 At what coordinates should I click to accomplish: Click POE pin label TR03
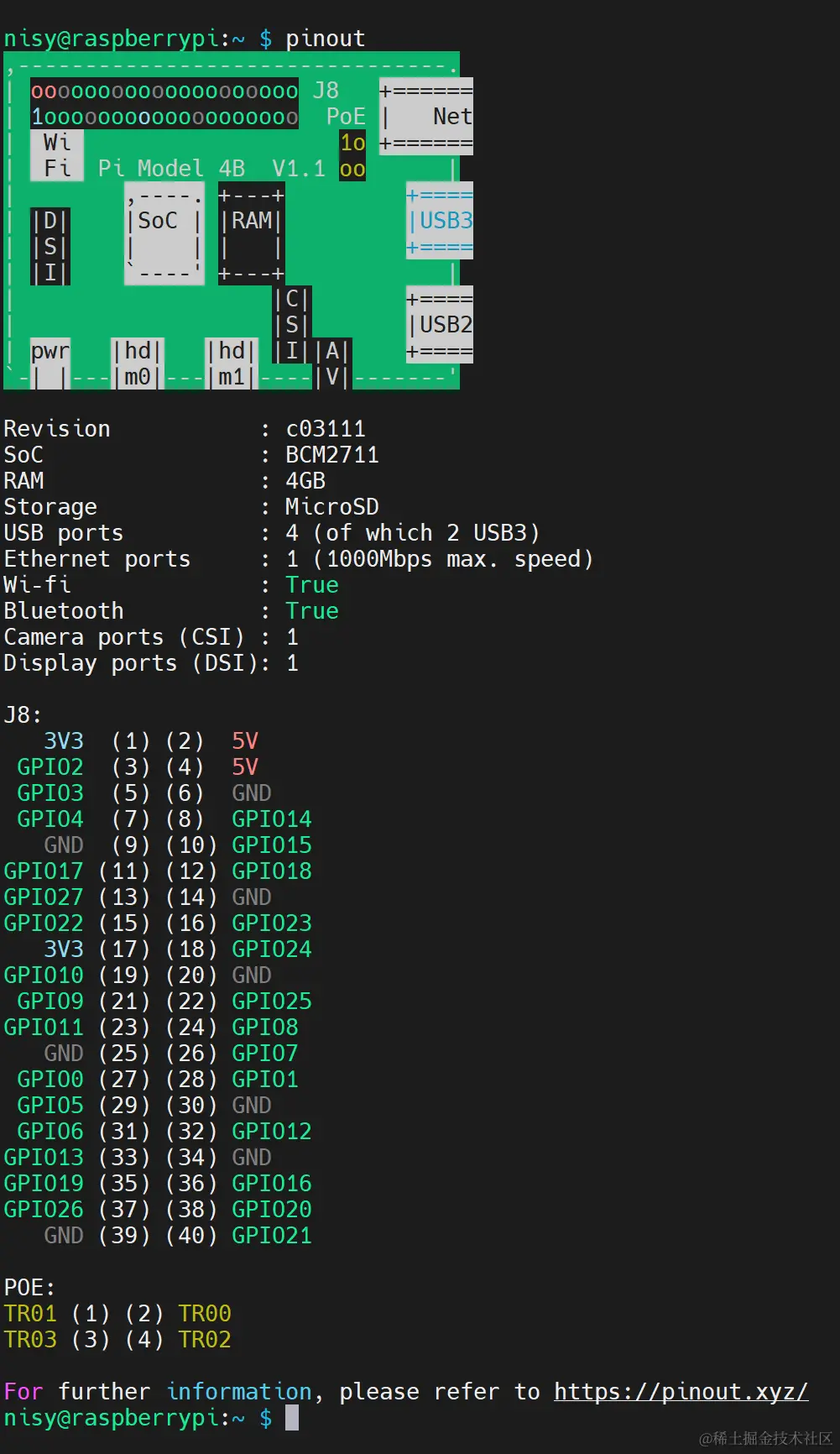click(x=30, y=1340)
